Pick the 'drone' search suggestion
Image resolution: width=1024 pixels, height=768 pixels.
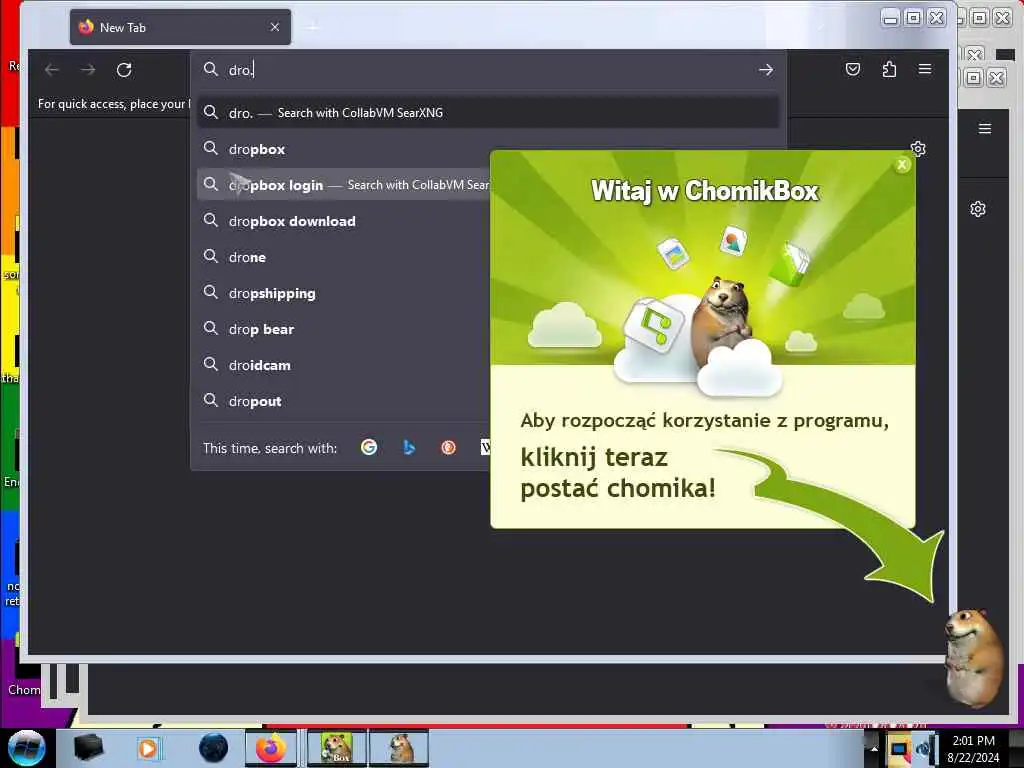tap(344, 257)
